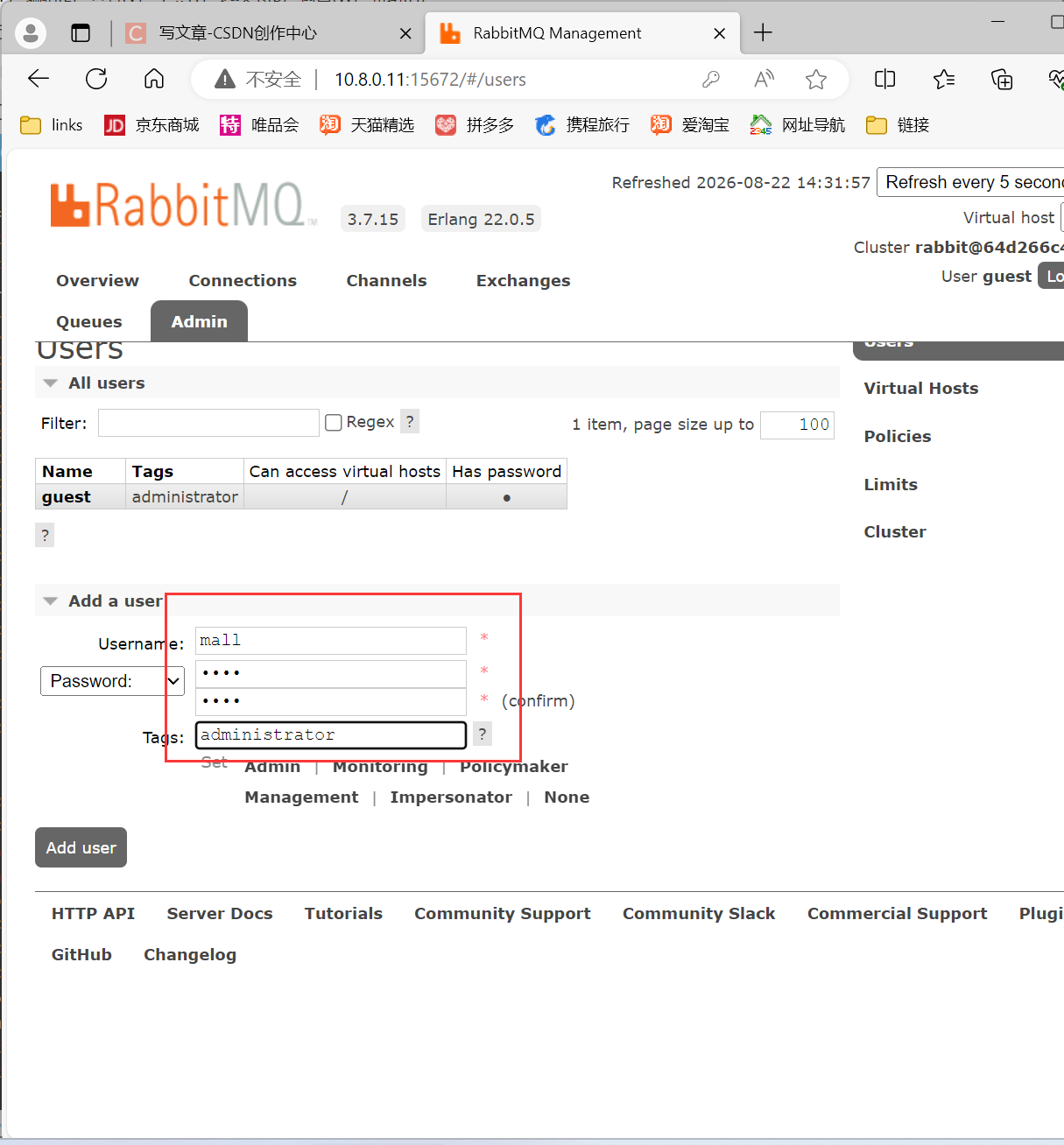Select the Admin tab
Image resolution: width=1064 pixels, height=1145 pixels.
tap(199, 321)
